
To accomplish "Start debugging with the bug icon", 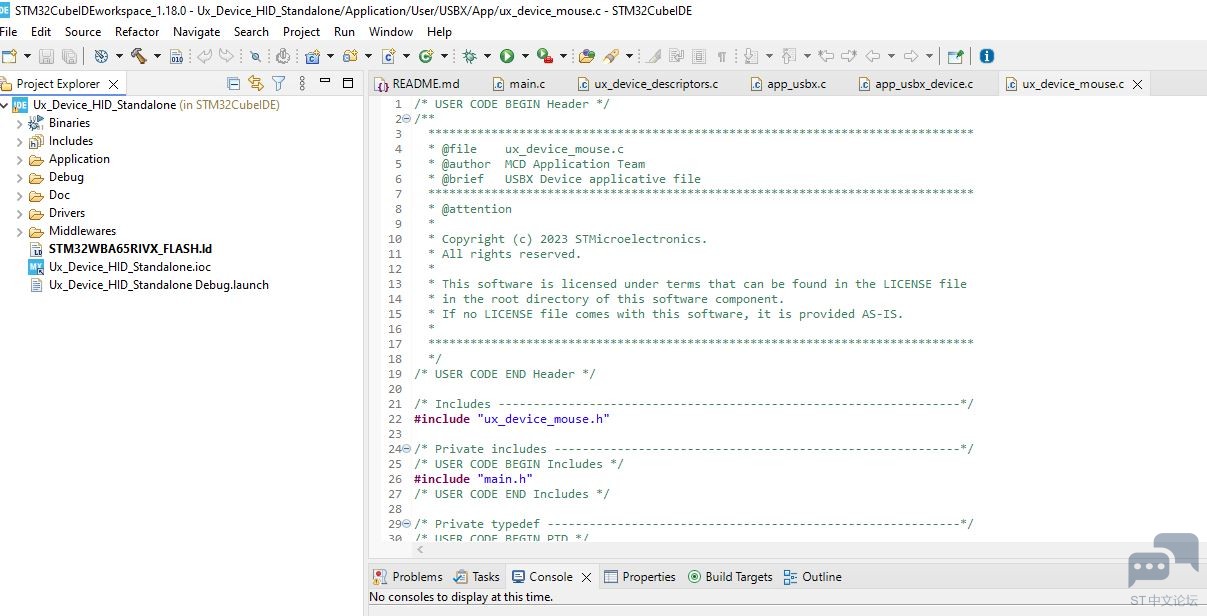I will point(470,56).
